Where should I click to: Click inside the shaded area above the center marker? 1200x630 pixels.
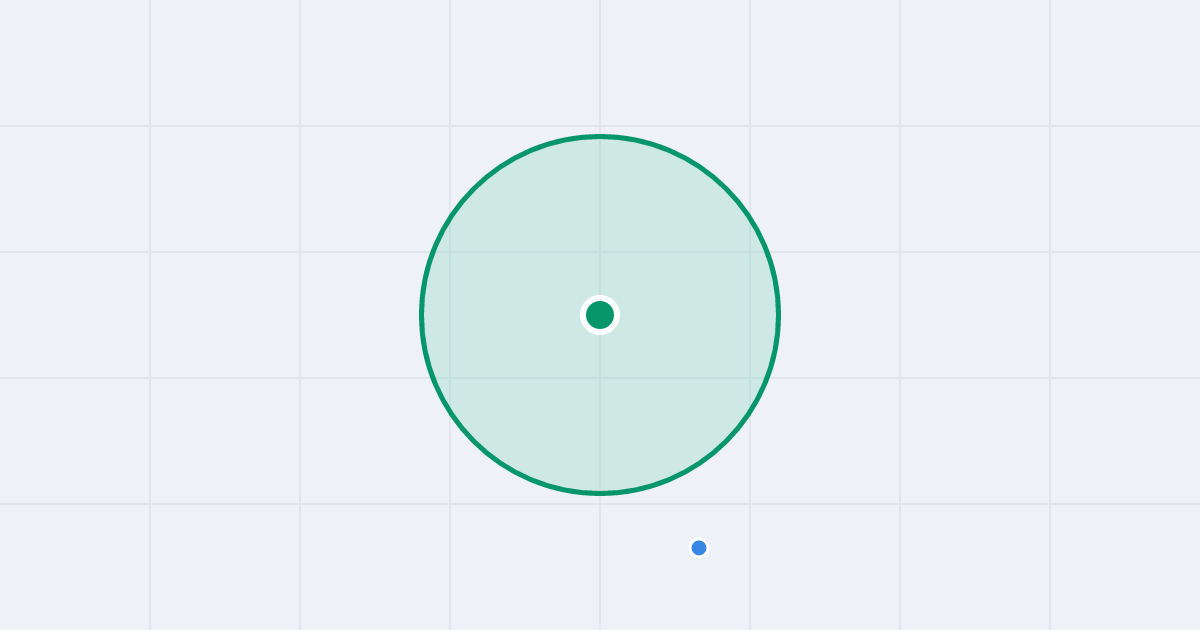(x=600, y=215)
